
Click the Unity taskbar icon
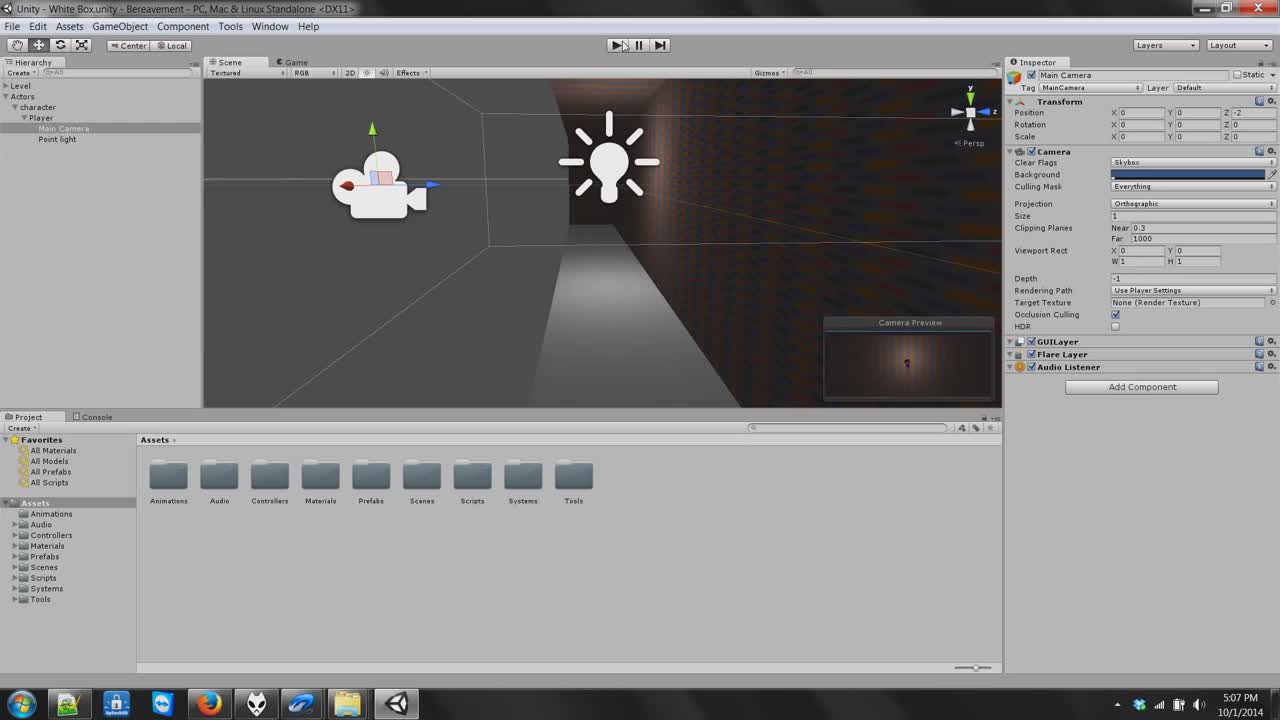(x=398, y=704)
